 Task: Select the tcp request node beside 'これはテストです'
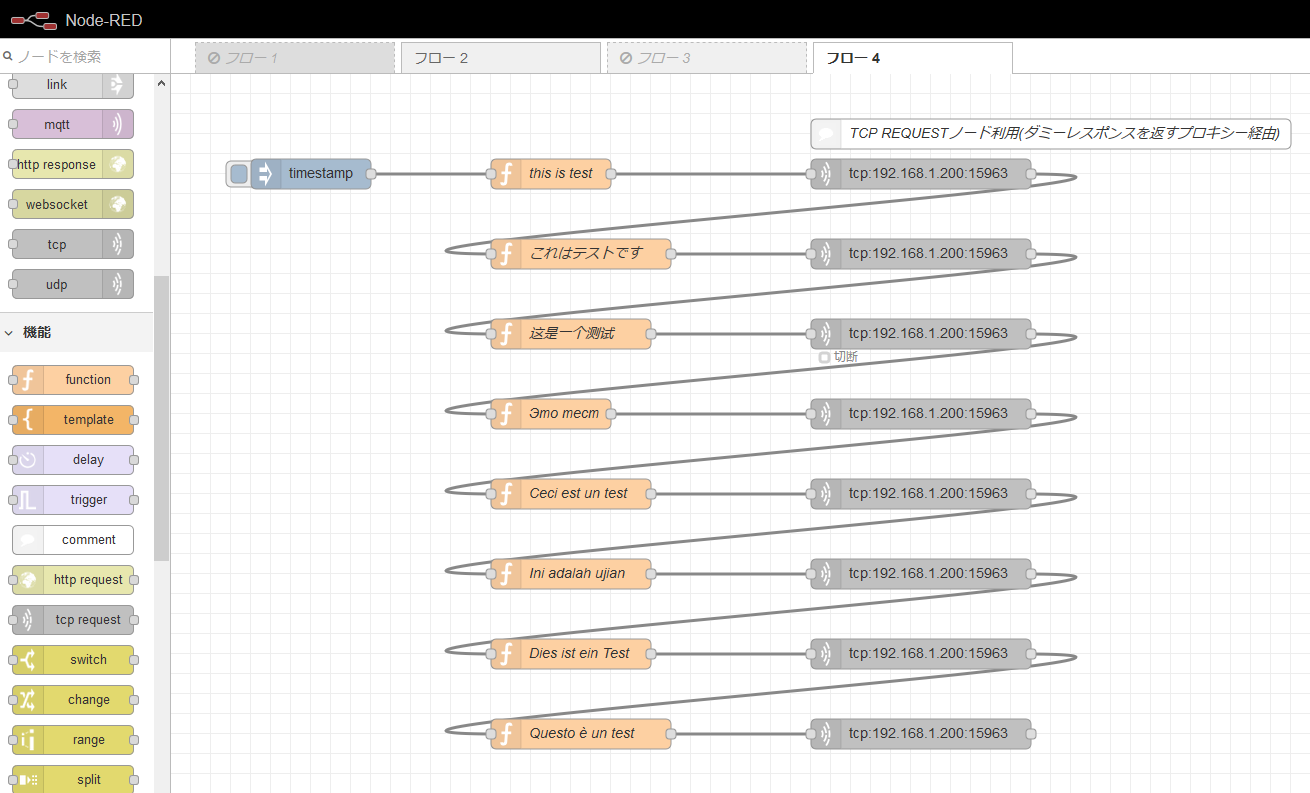pos(921,254)
